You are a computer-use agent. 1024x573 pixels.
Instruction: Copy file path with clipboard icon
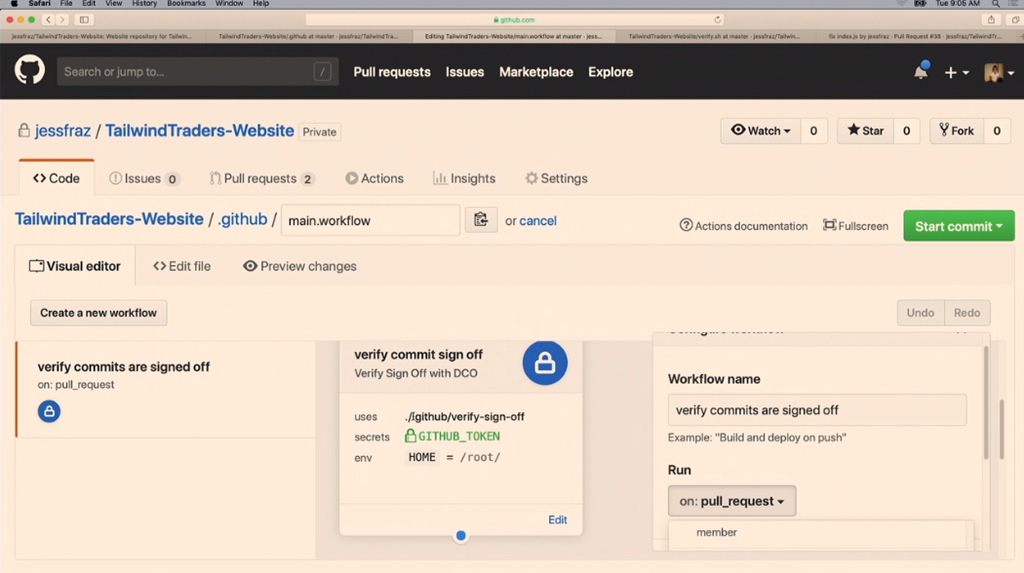point(481,220)
